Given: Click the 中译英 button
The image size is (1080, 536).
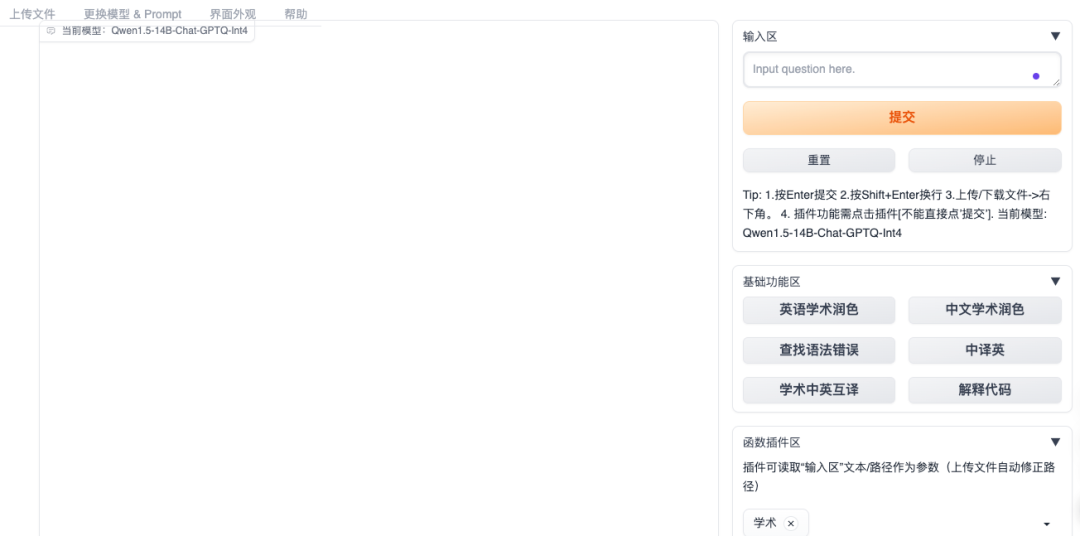Looking at the screenshot, I should tap(985, 350).
